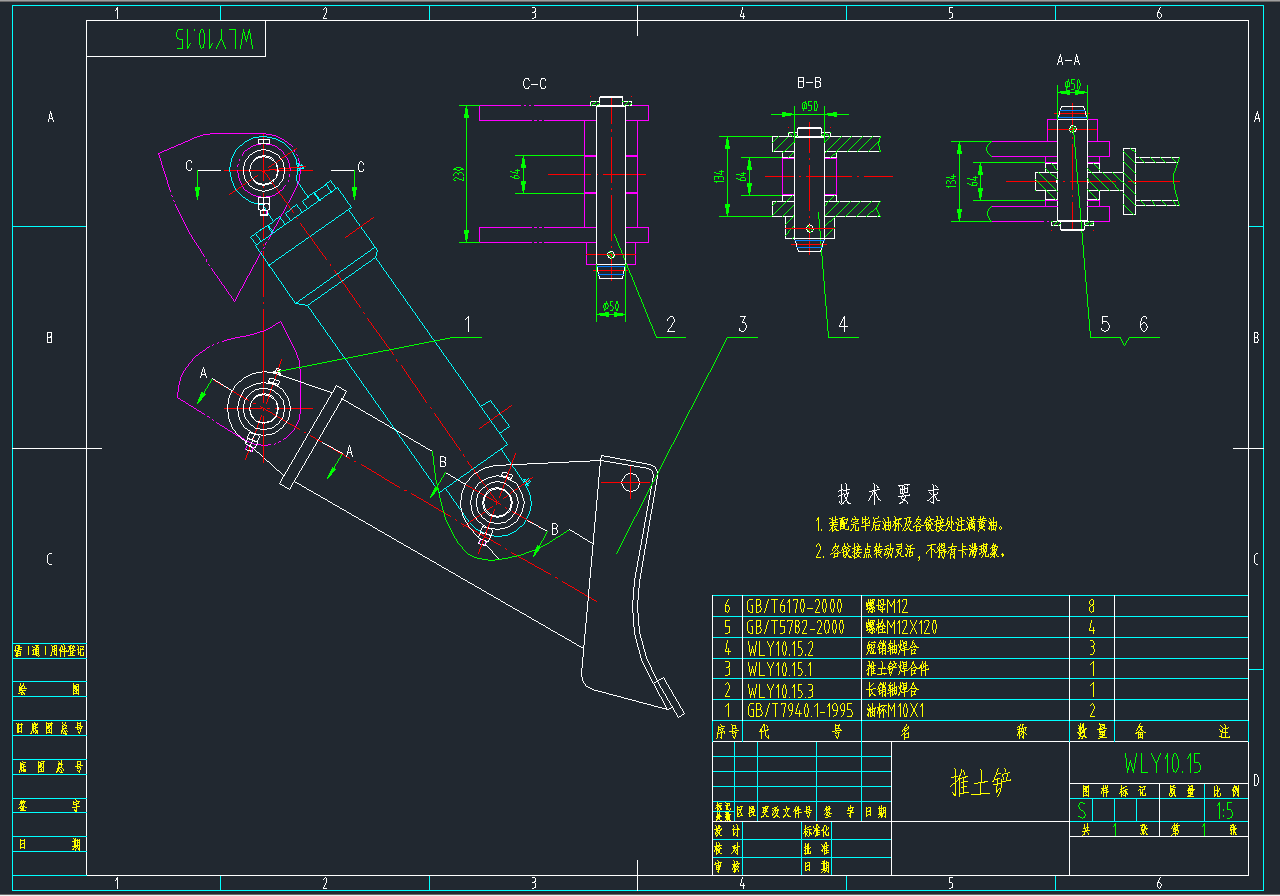The image size is (1280, 896).
Task: Click quantity "2" in the 油杯M10X1 row
Action: tap(1092, 711)
